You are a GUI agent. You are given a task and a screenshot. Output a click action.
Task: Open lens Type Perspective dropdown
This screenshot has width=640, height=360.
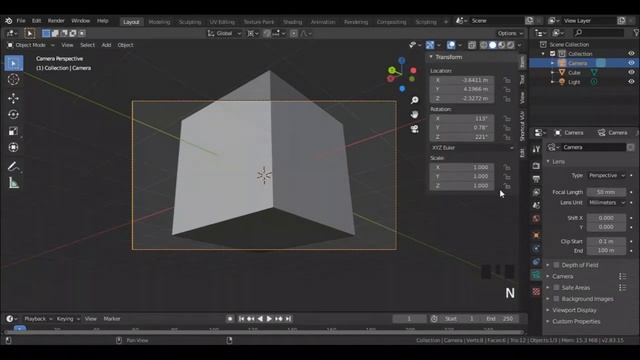[x=607, y=176]
